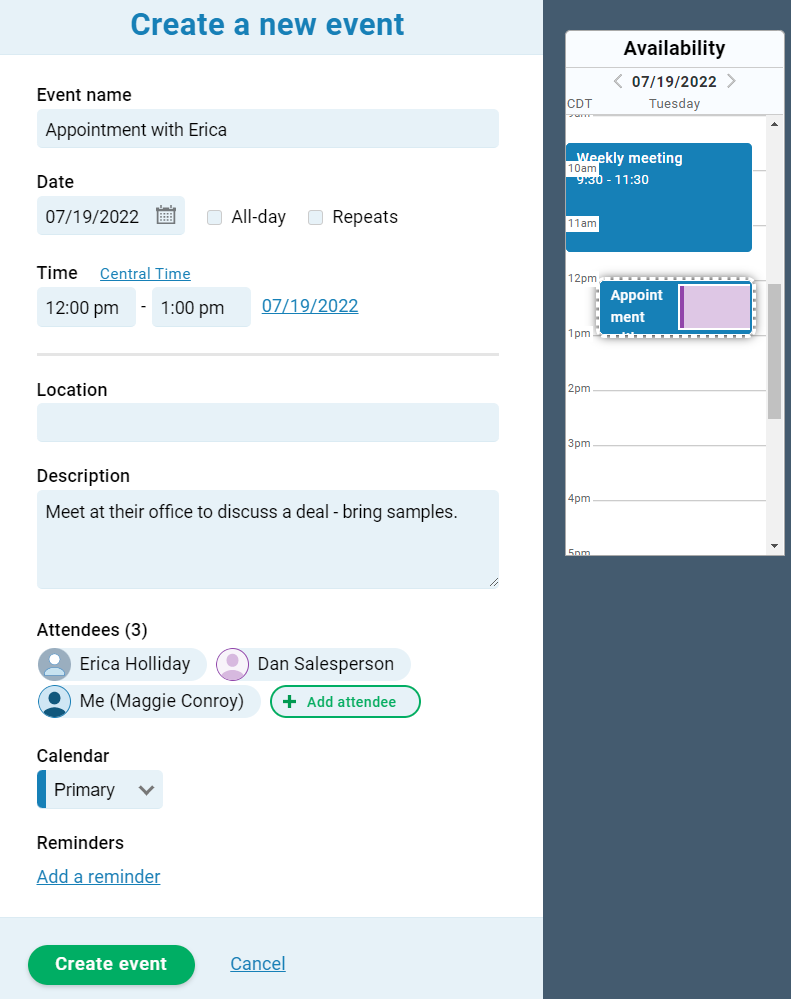Click the 3pm time slot label

579,443
